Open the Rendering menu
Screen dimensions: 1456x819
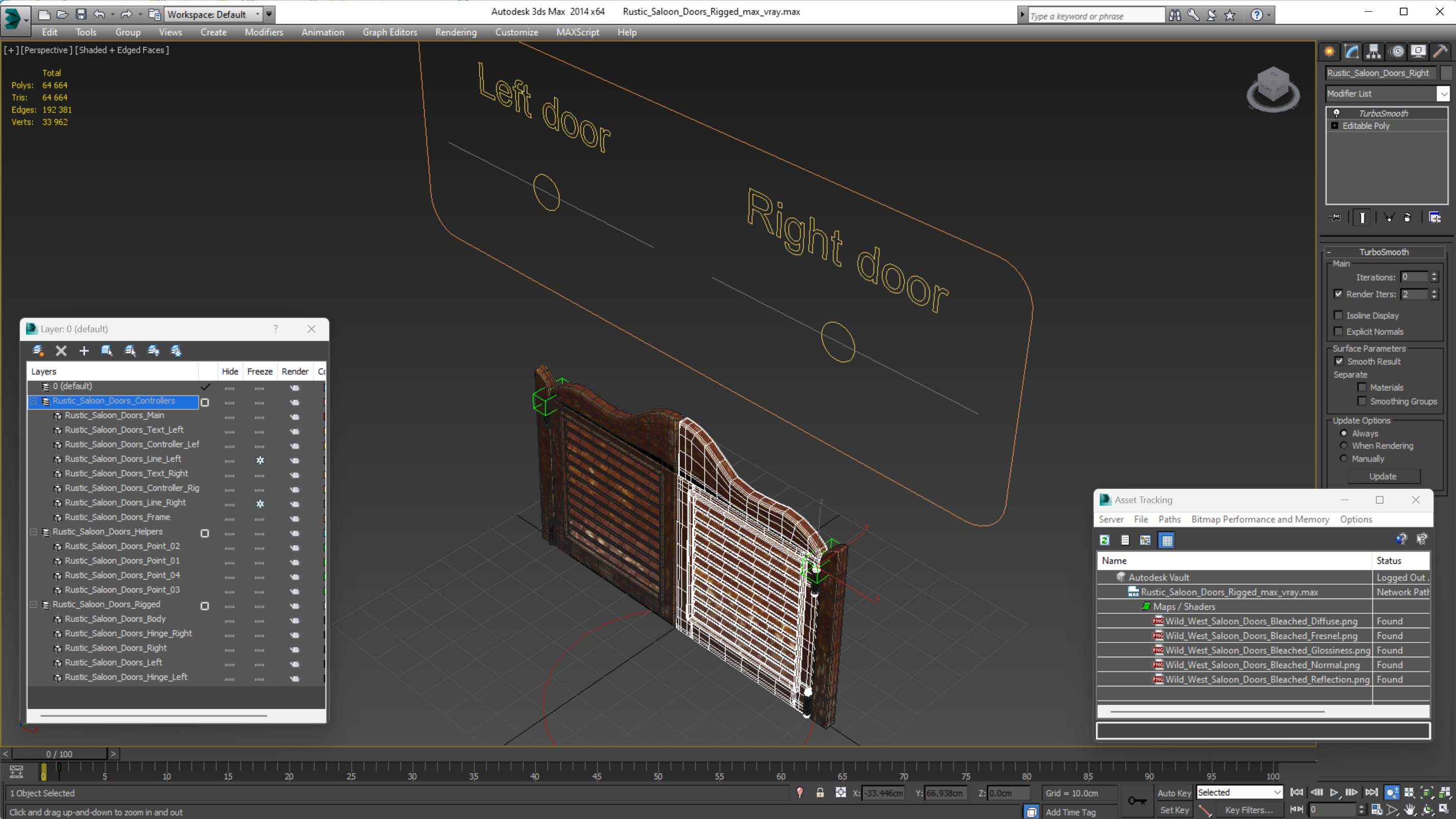pos(456,32)
